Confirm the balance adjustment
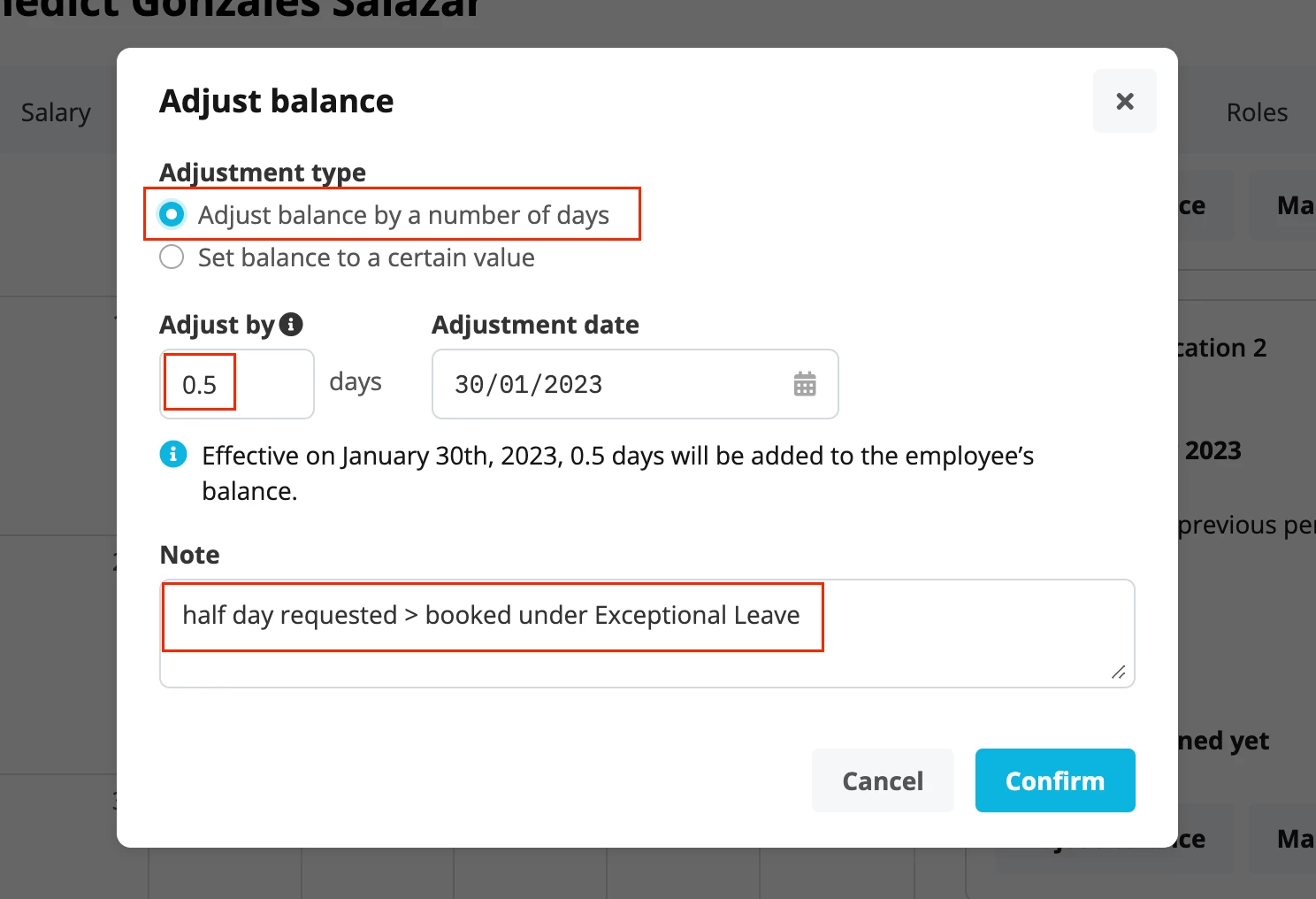The image size is (1316, 899). 1055,780
